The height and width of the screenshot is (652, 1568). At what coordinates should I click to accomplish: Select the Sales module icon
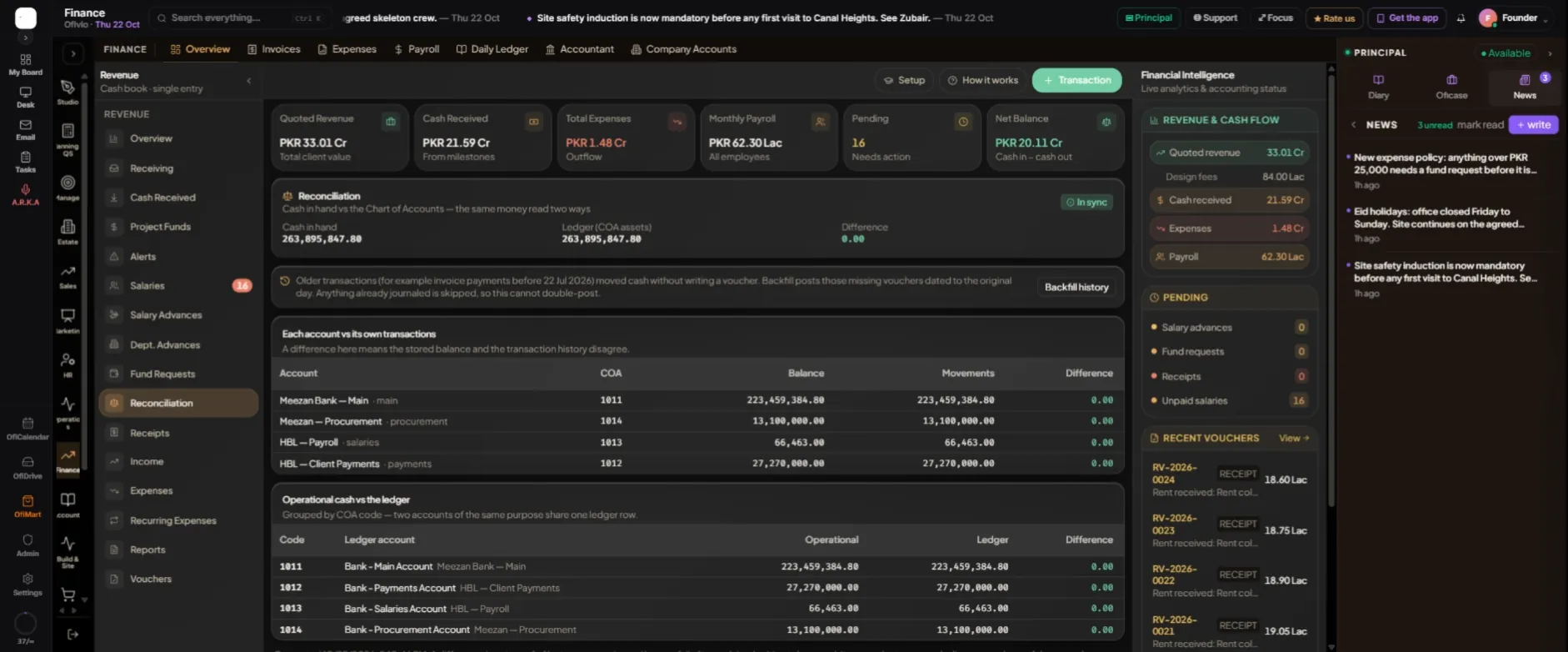67,276
